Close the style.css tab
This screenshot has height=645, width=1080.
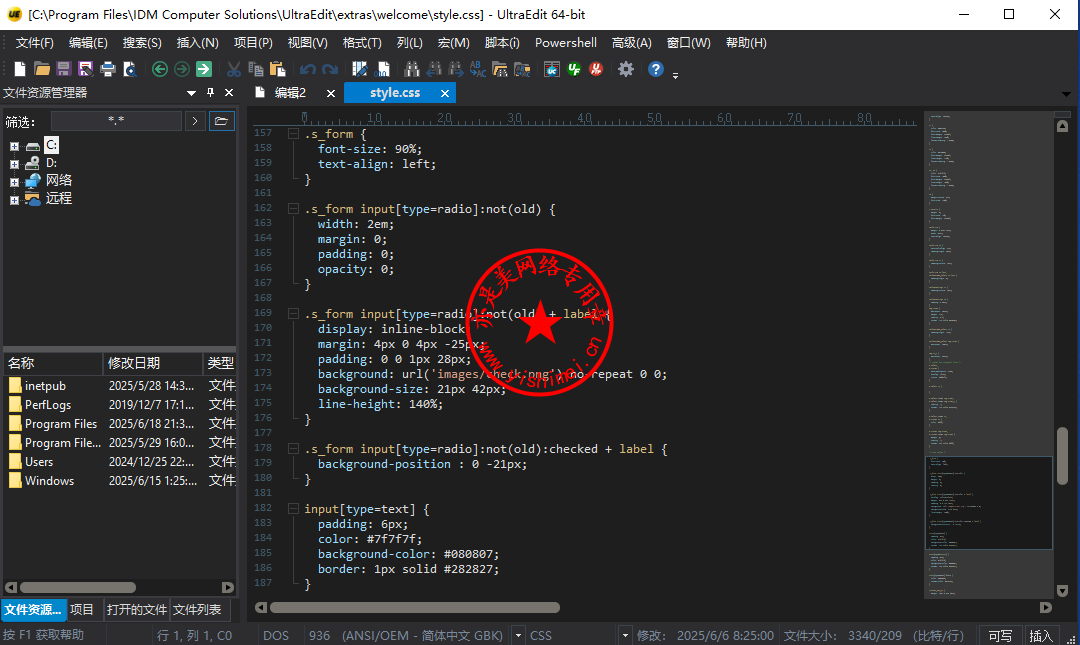tap(445, 93)
